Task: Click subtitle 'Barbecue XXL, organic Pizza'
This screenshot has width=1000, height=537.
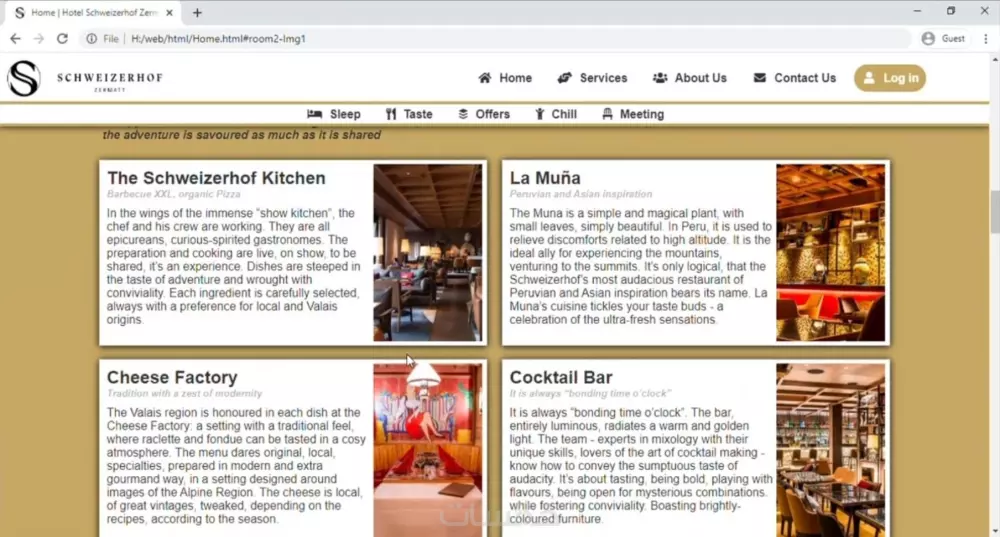Action: (173, 194)
